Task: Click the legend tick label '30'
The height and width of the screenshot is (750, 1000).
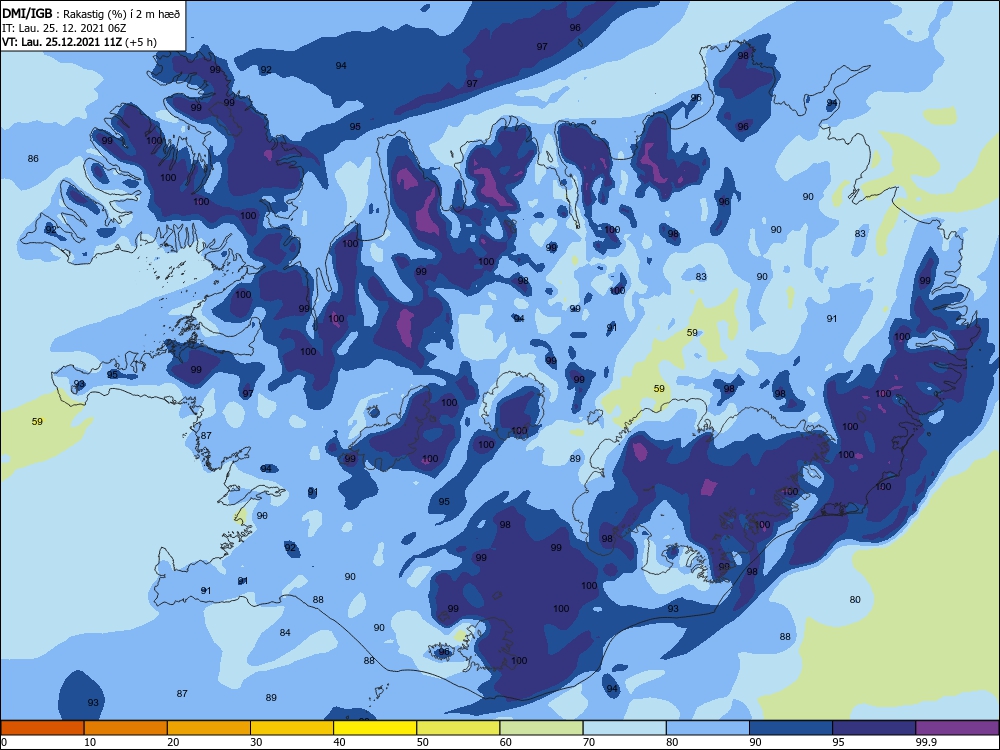Action: pos(256,742)
